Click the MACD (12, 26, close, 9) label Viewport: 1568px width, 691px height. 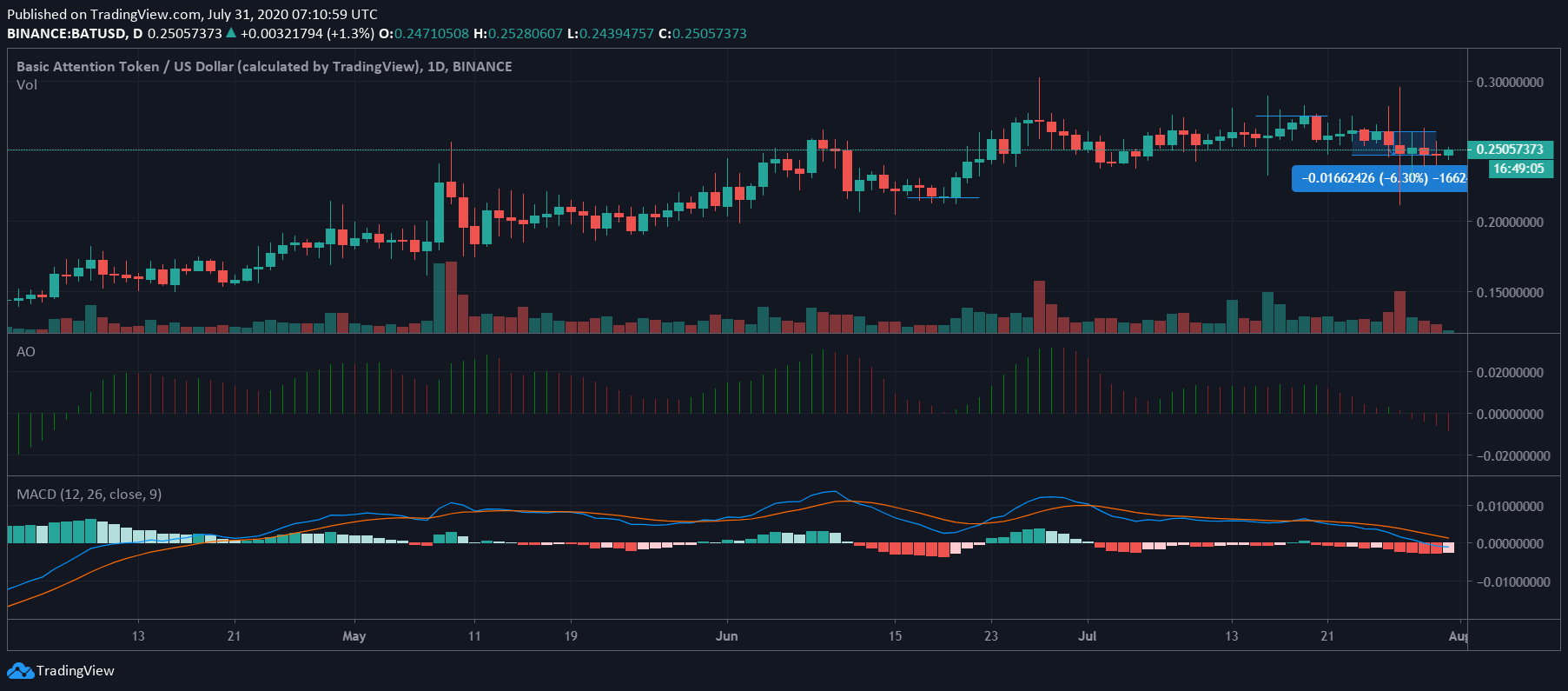click(89, 495)
